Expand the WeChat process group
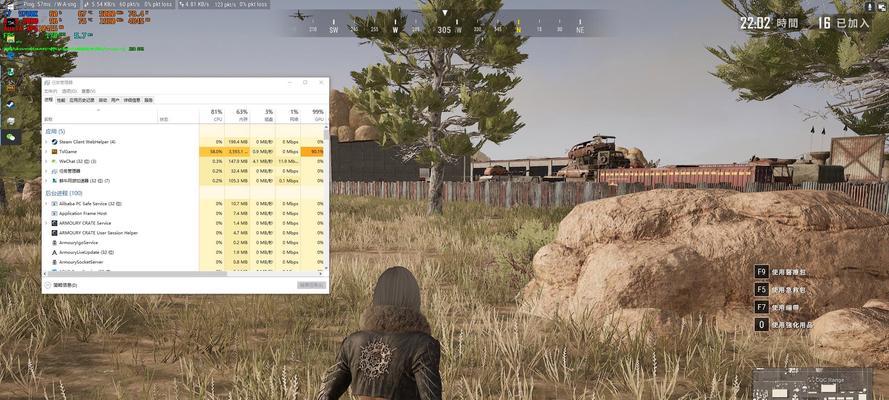 pos(46,161)
